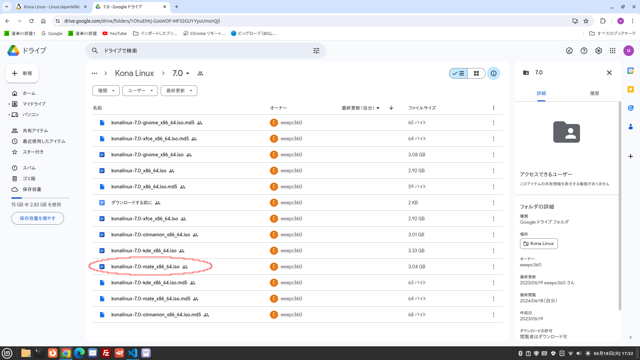Open the browser tab search dropdown

click(6, 7)
